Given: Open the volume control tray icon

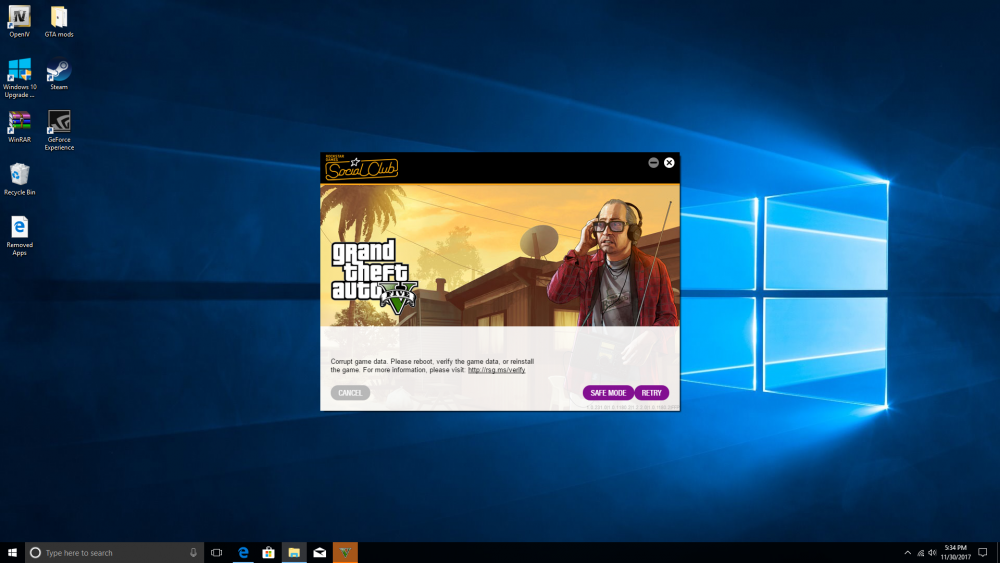Looking at the screenshot, I should coord(932,553).
